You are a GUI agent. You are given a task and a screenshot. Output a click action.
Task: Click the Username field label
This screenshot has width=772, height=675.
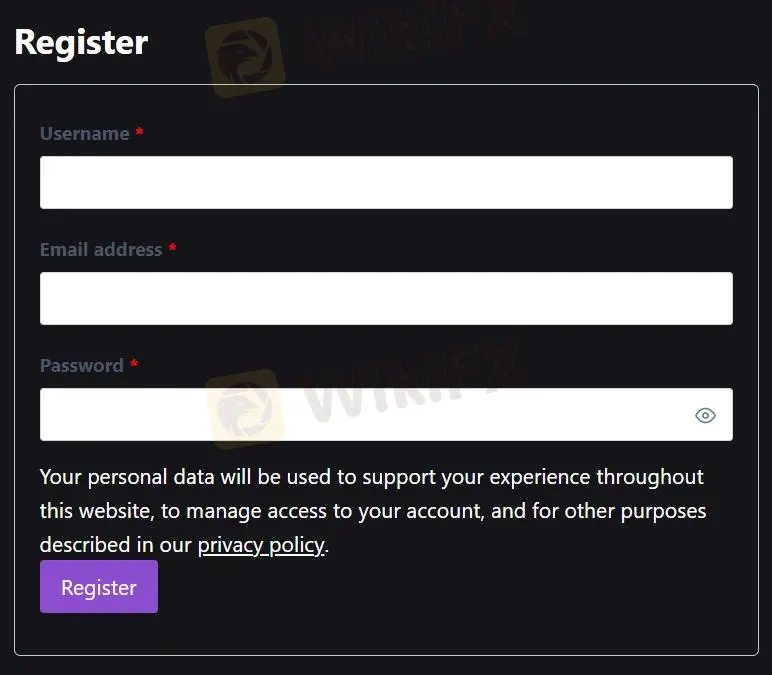85,134
